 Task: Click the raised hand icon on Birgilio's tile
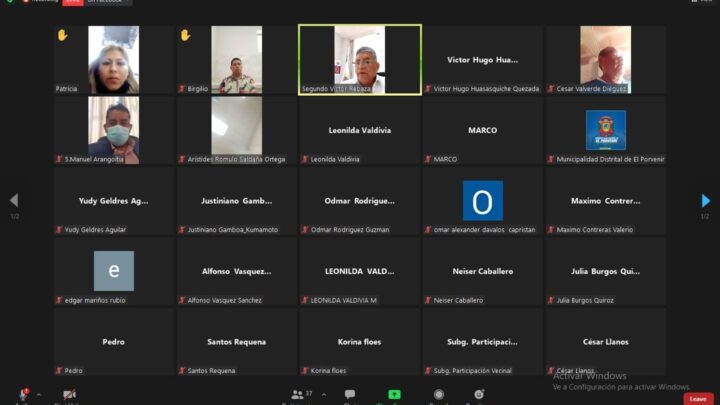point(186,35)
